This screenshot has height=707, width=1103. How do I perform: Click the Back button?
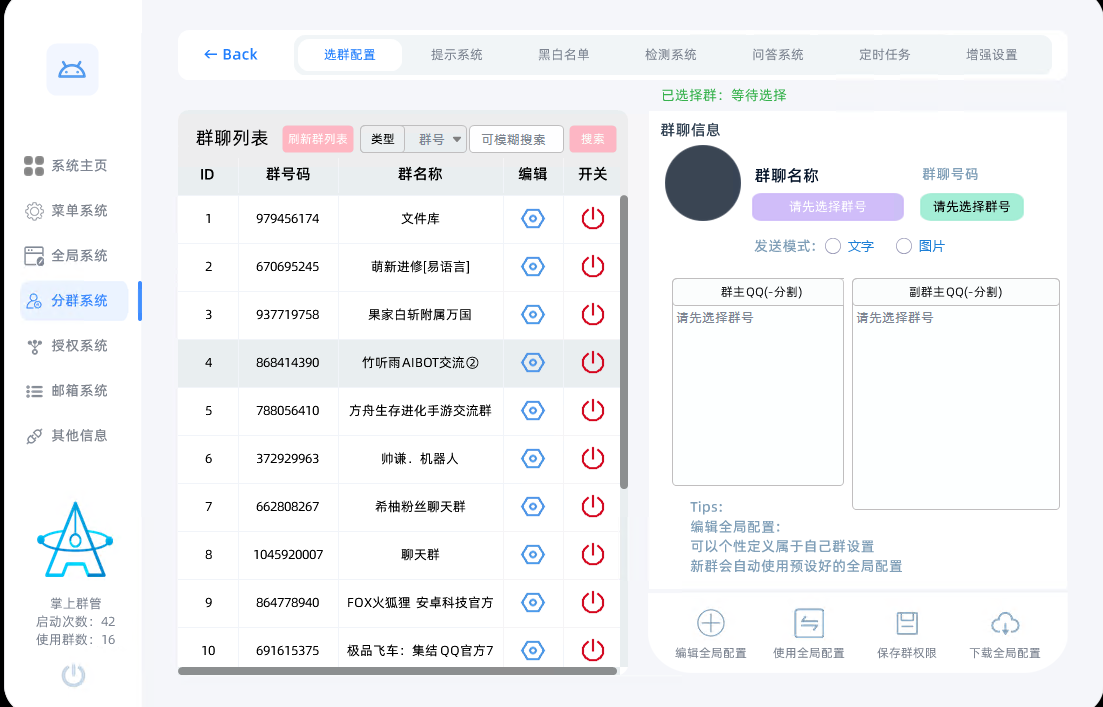(x=231, y=54)
